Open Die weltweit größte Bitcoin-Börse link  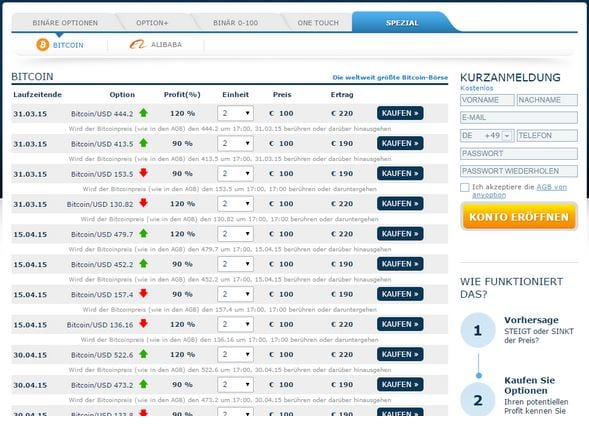point(390,77)
